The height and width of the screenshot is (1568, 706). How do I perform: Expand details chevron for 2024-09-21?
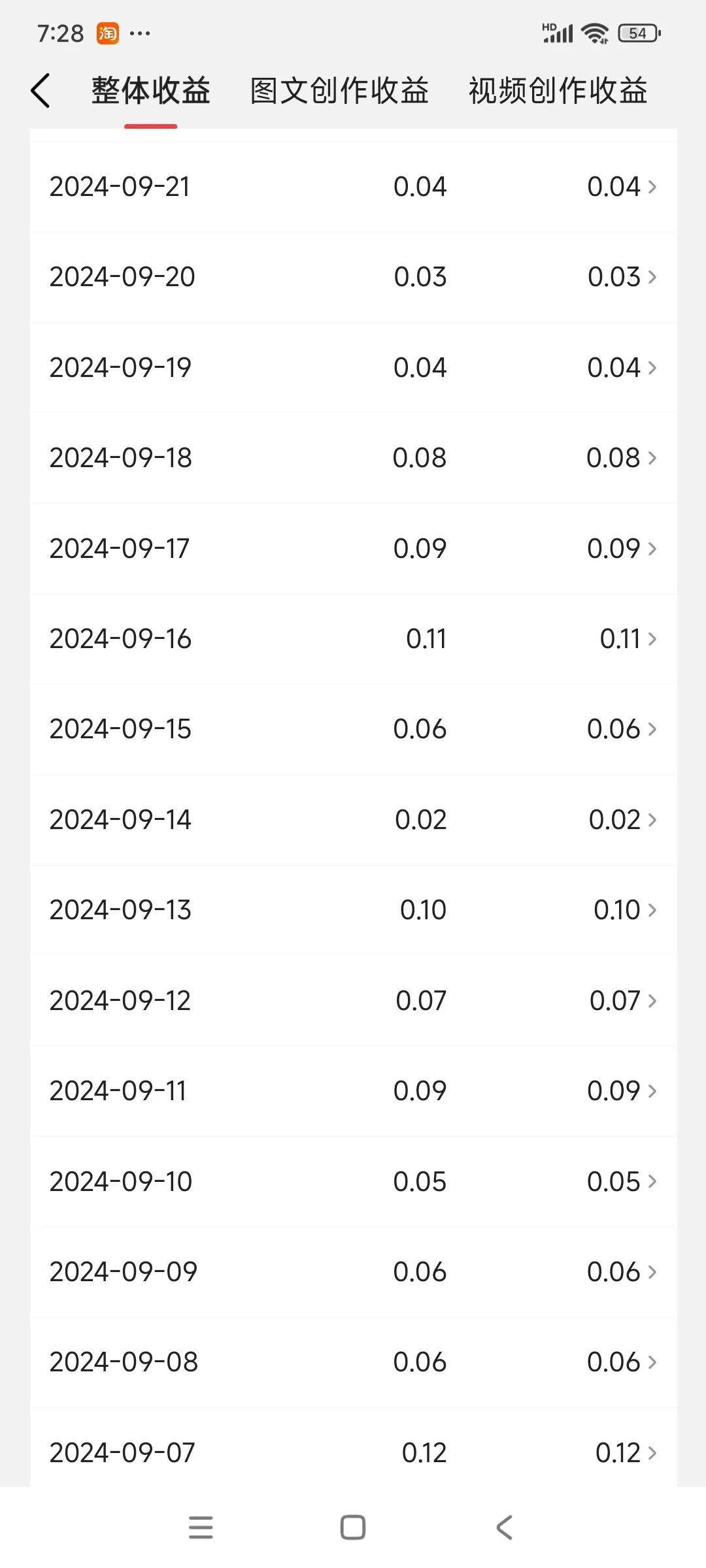pyautogui.click(x=652, y=187)
